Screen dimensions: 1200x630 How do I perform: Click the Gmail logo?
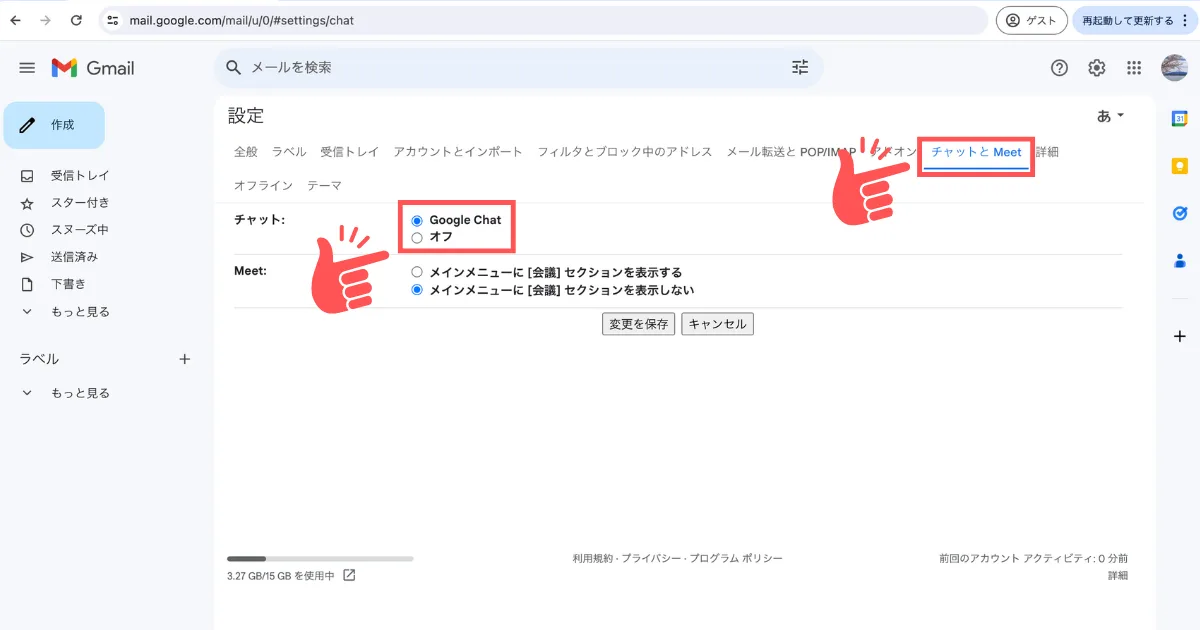(93, 68)
